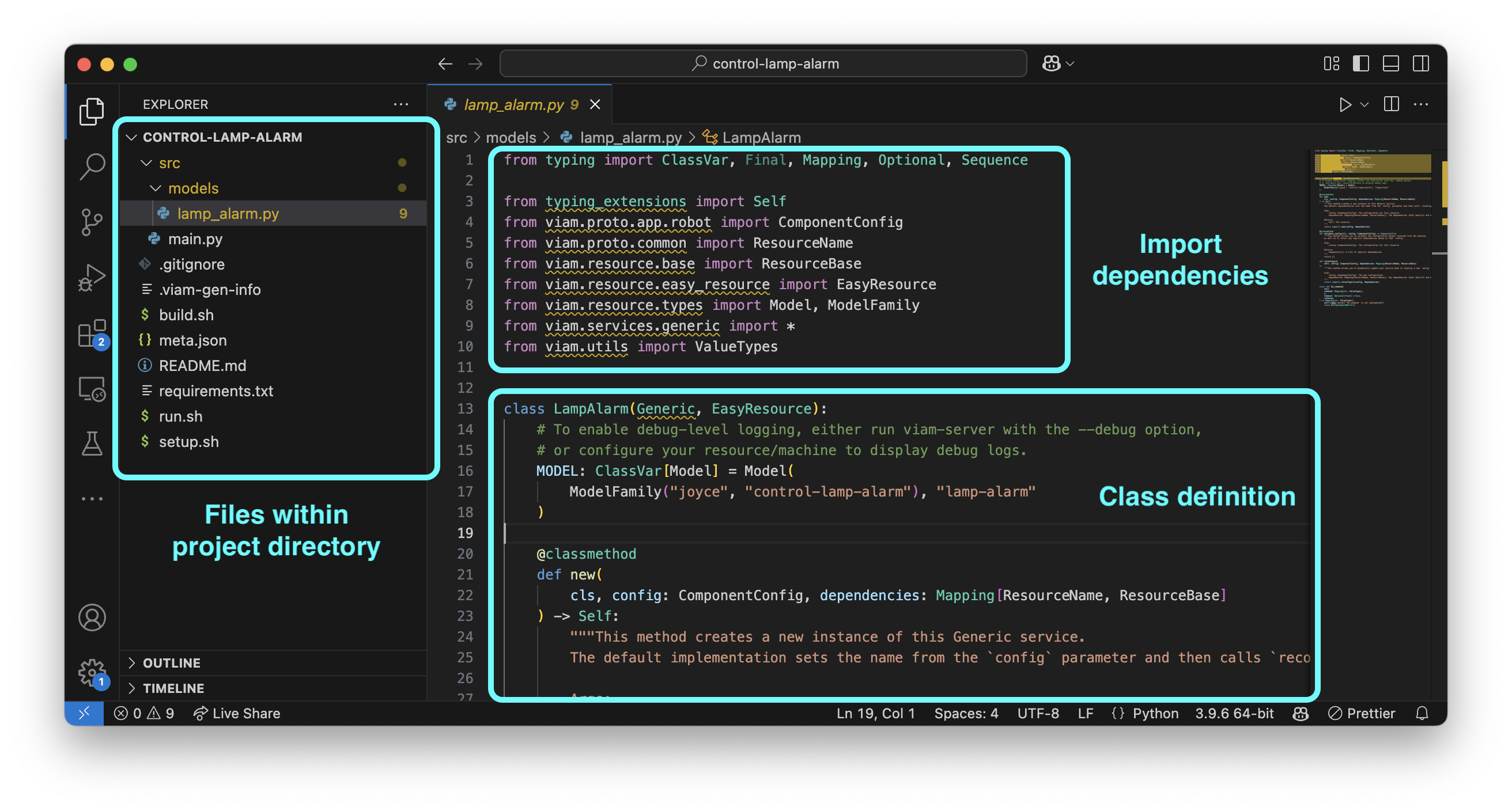The height and width of the screenshot is (811, 1512).
Task: Click the Ln 19, Col 1 indicator
Action: (875, 713)
